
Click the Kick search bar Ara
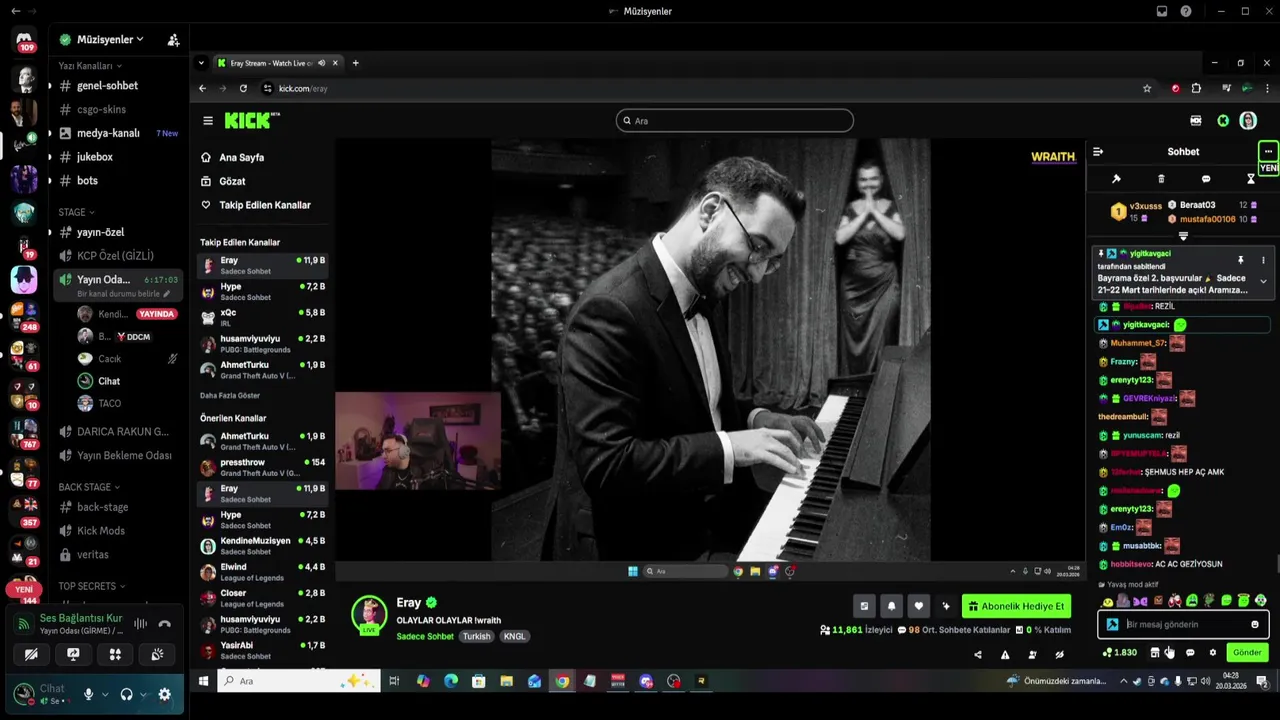coord(734,121)
